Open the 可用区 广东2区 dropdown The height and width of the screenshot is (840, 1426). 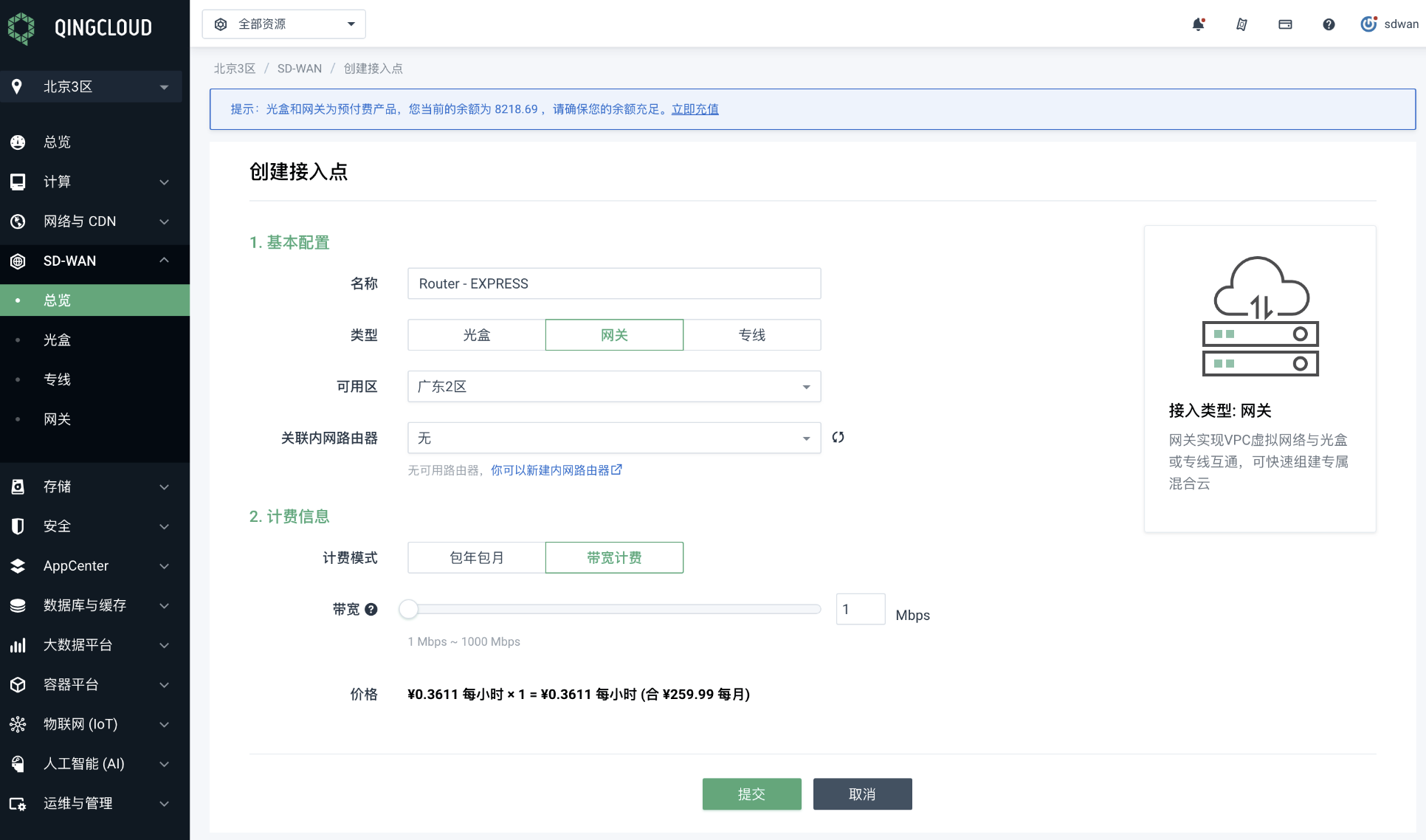(613, 387)
